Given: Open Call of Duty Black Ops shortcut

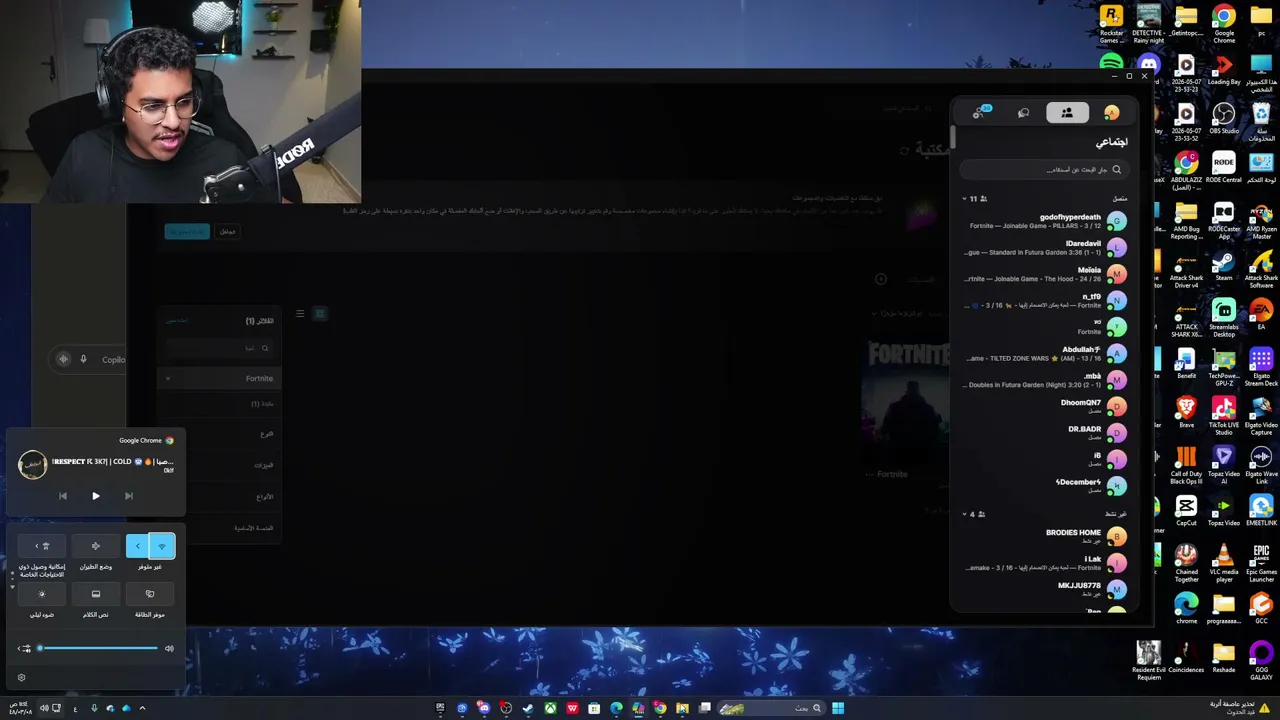Looking at the screenshot, I should [1186, 465].
